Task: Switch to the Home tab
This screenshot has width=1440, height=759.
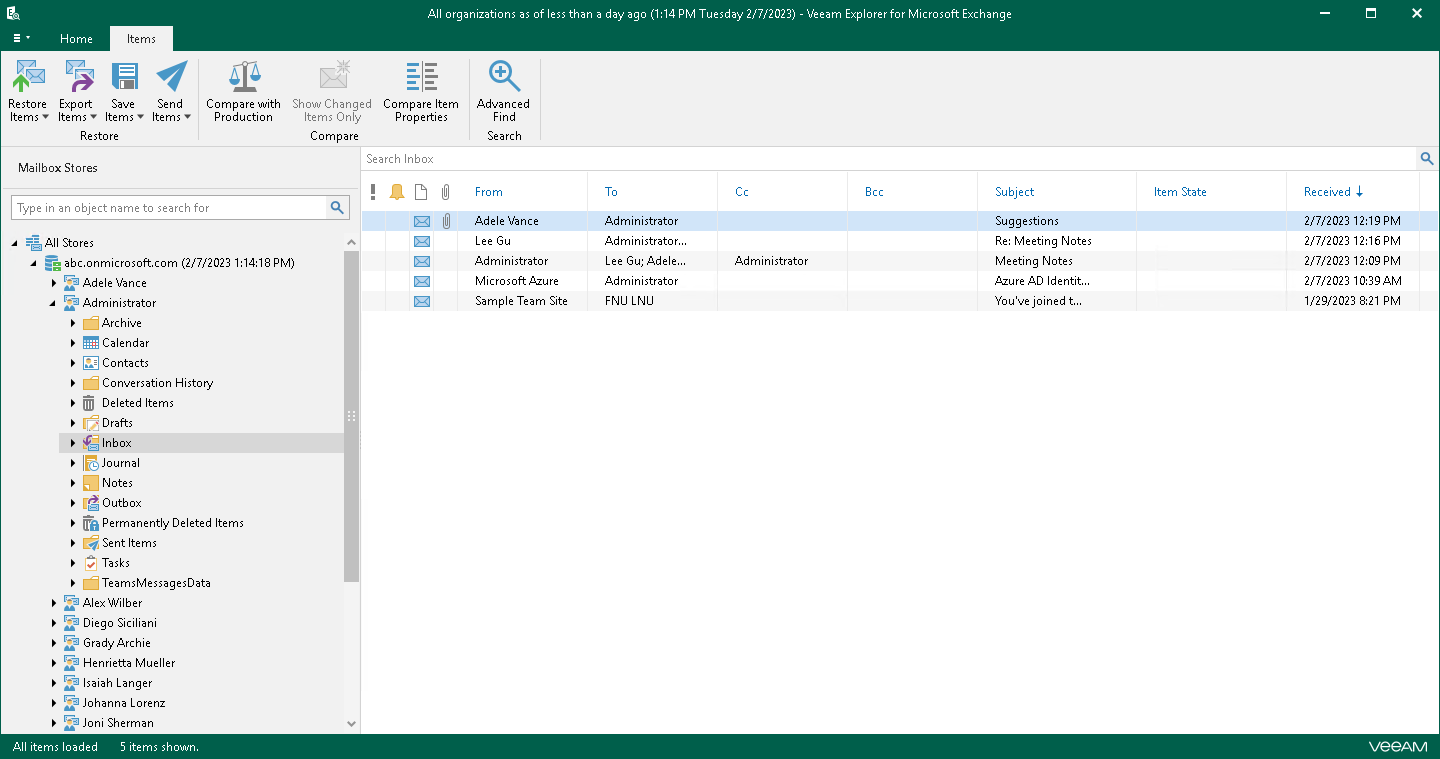Action: (76, 39)
